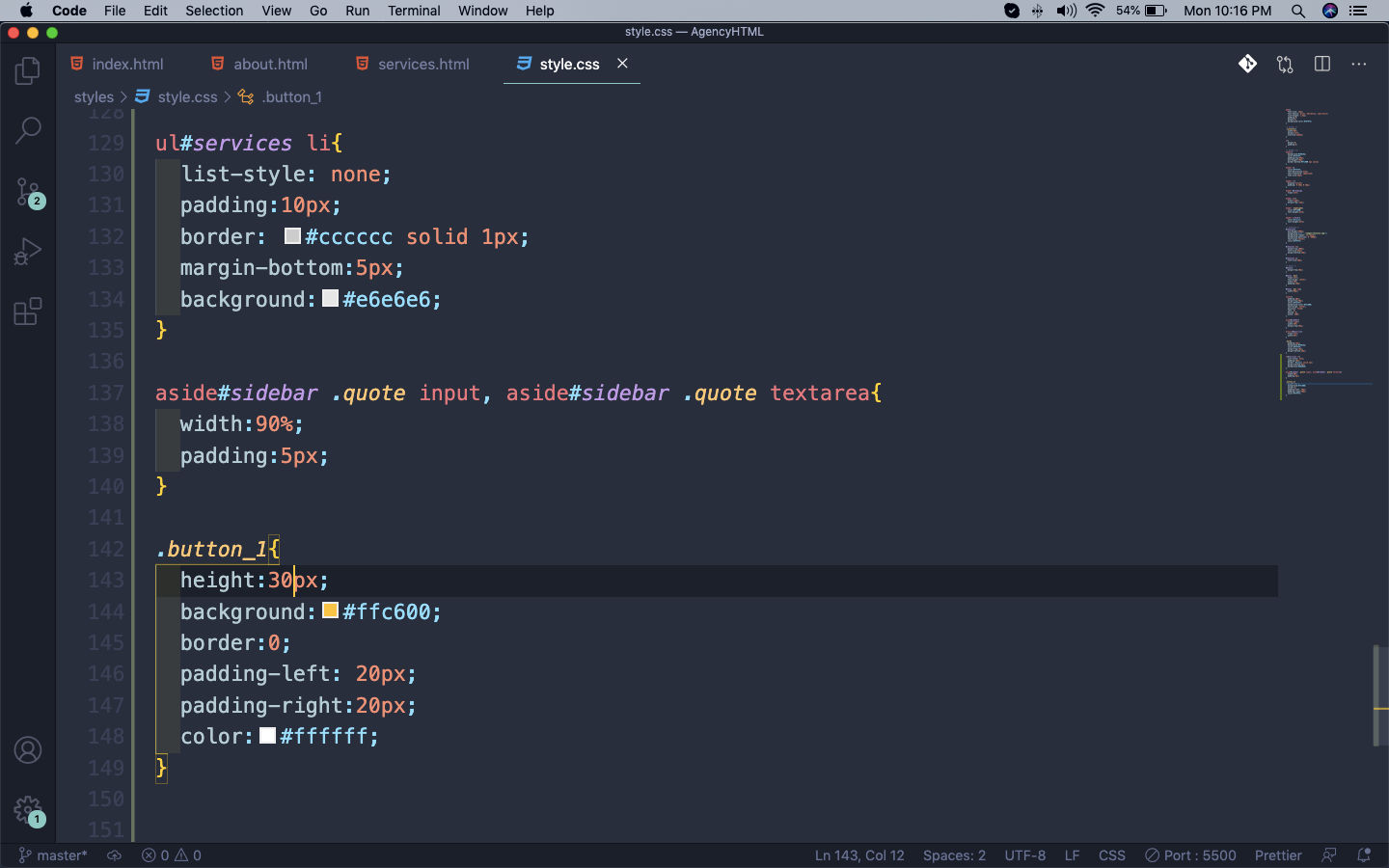Split the editor to the right
This screenshot has height=868, width=1389.
1322,64
